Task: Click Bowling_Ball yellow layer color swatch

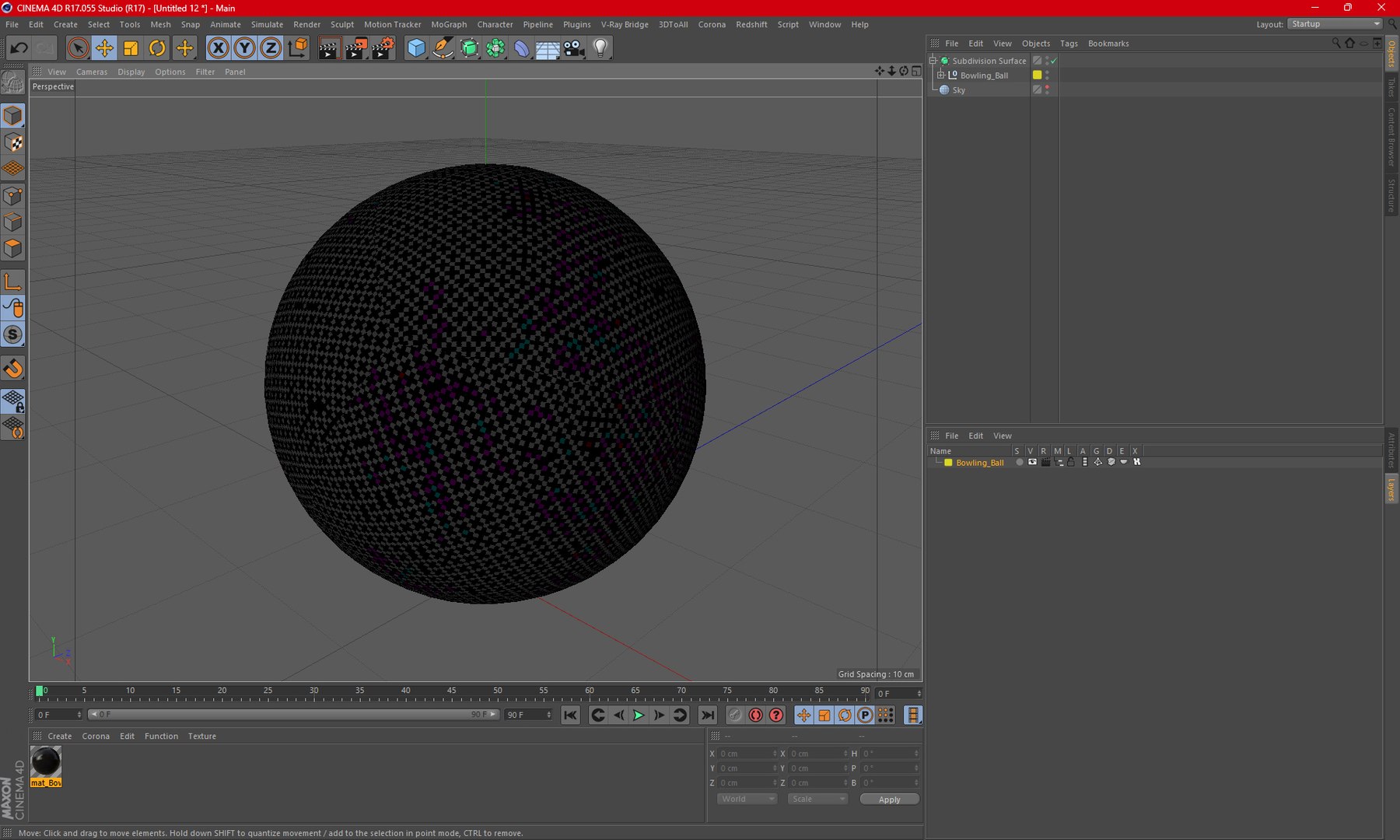Action: (1037, 75)
